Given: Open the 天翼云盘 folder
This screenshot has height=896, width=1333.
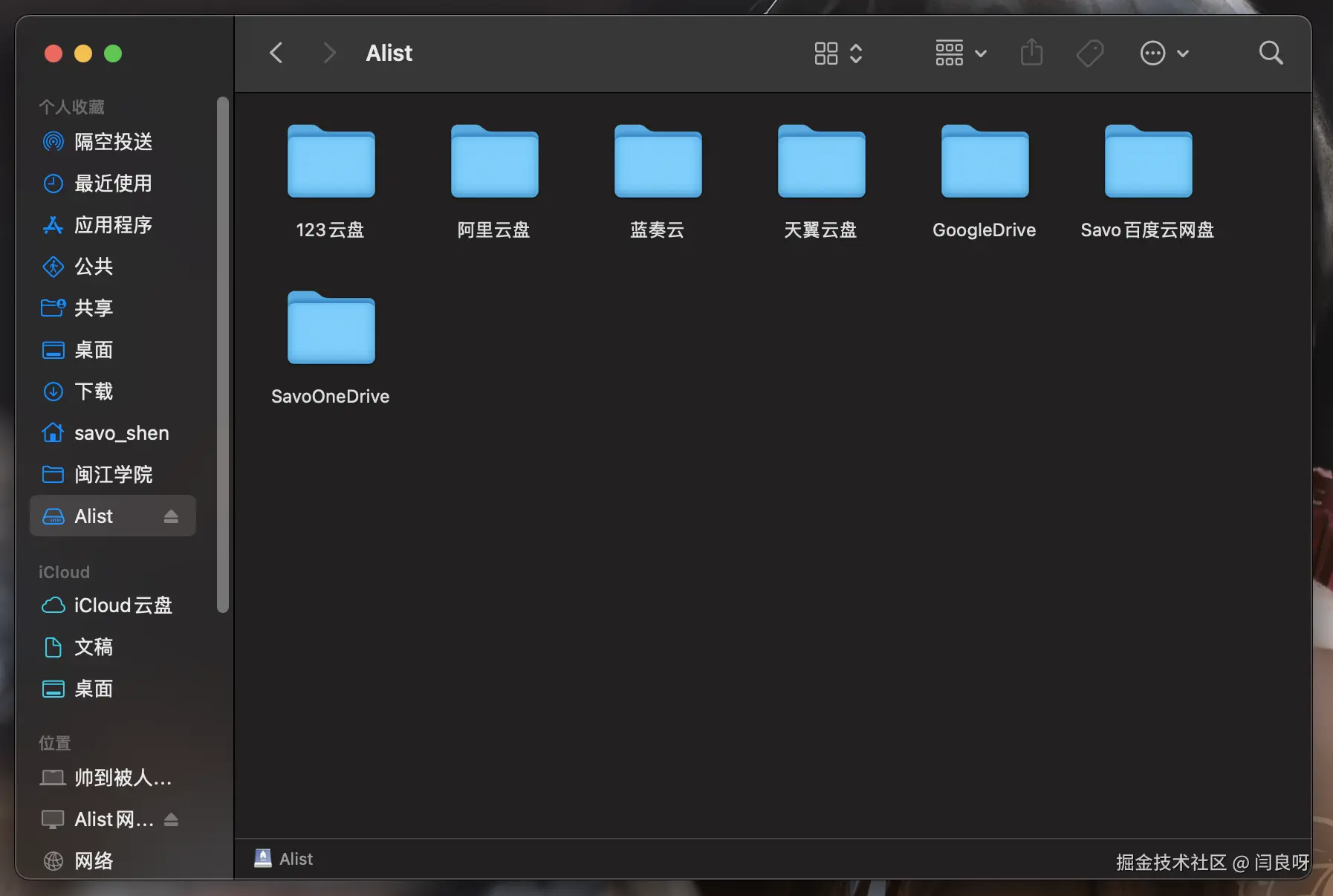Looking at the screenshot, I should [822, 161].
